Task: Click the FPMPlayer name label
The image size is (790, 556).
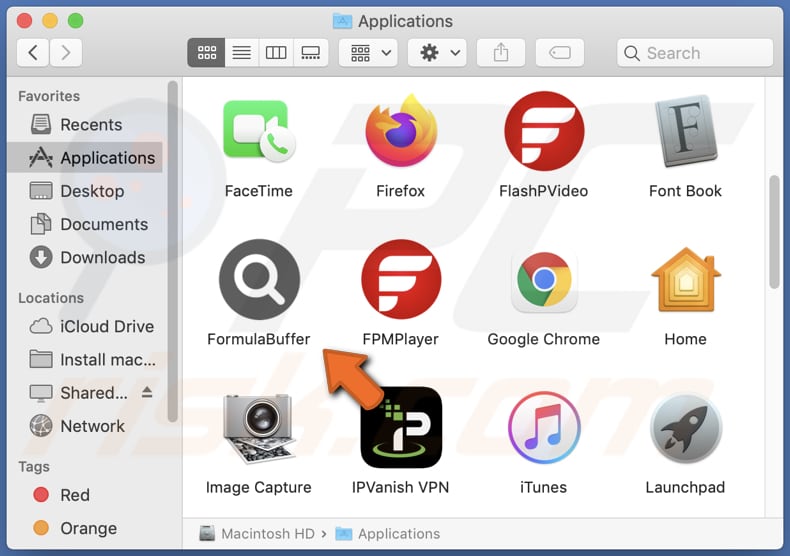Action: pyautogui.click(x=401, y=339)
